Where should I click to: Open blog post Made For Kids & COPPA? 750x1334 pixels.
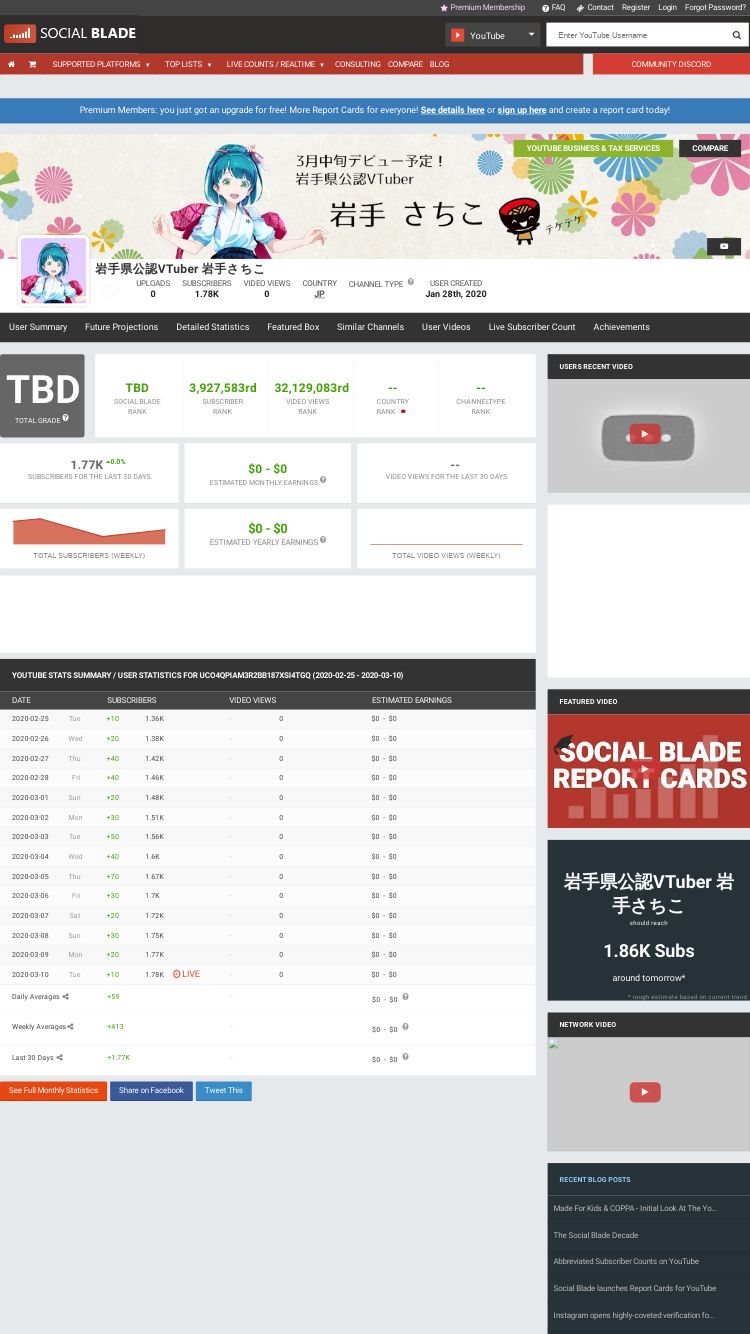tap(635, 1208)
